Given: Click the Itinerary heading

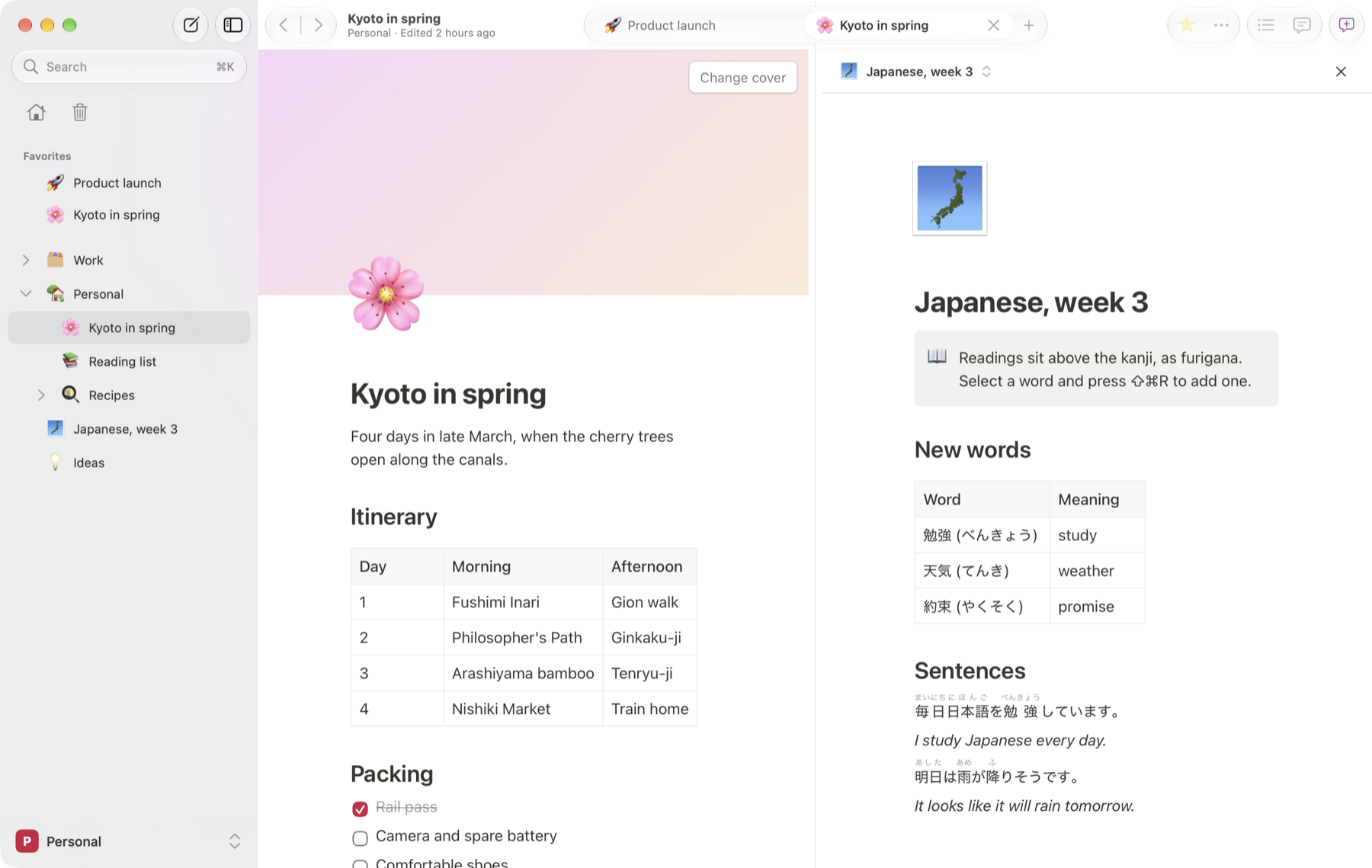Looking at the screenshot, I should 394,517.
